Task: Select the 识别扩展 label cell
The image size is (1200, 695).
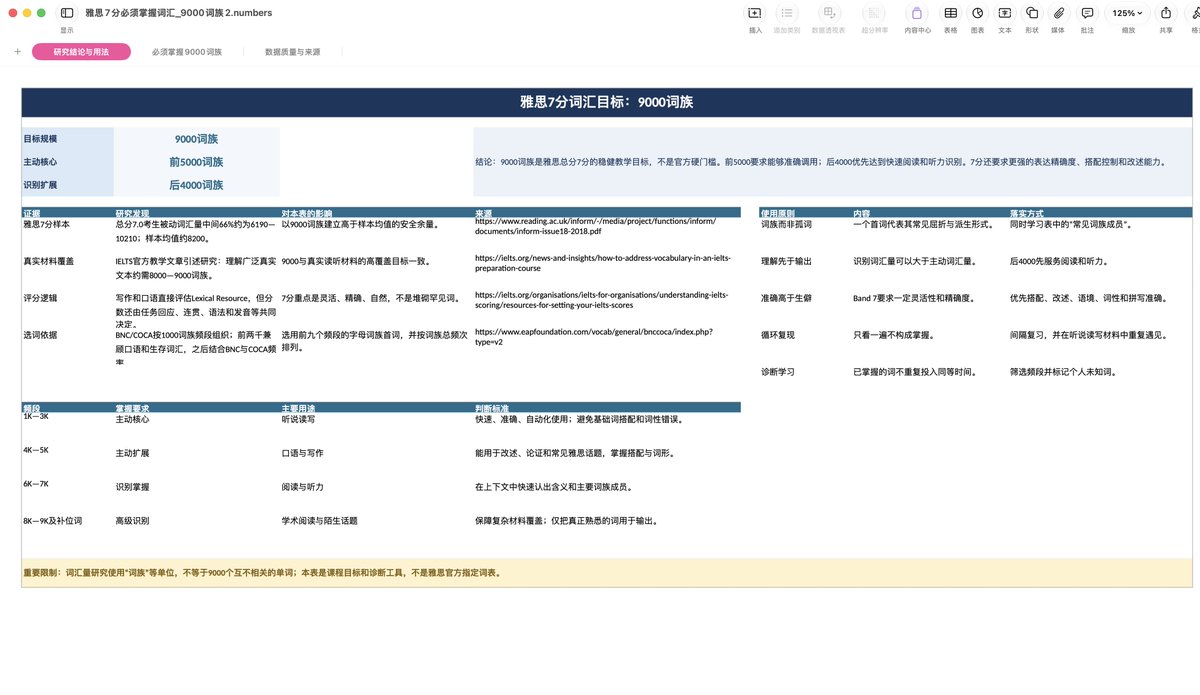Action: 68,185
